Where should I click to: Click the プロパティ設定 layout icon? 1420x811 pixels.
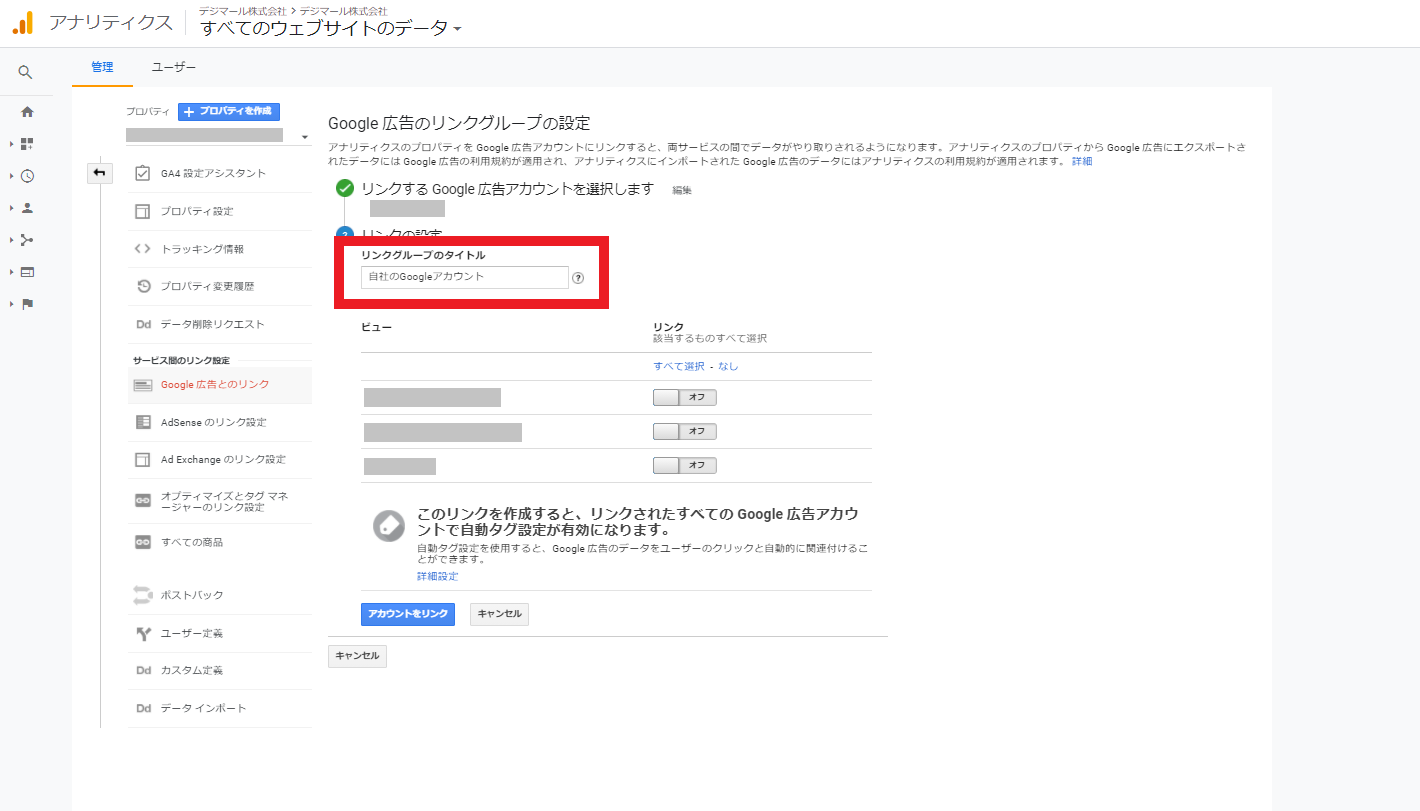[x=143, y=211]
